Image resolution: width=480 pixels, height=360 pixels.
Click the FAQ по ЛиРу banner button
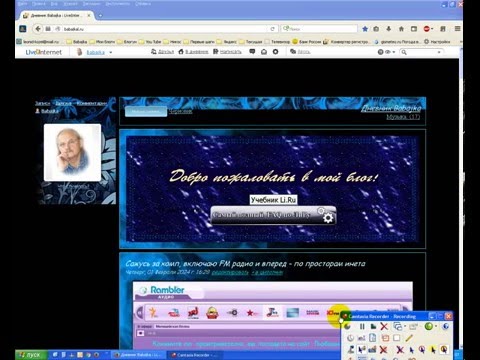point(273,215)
